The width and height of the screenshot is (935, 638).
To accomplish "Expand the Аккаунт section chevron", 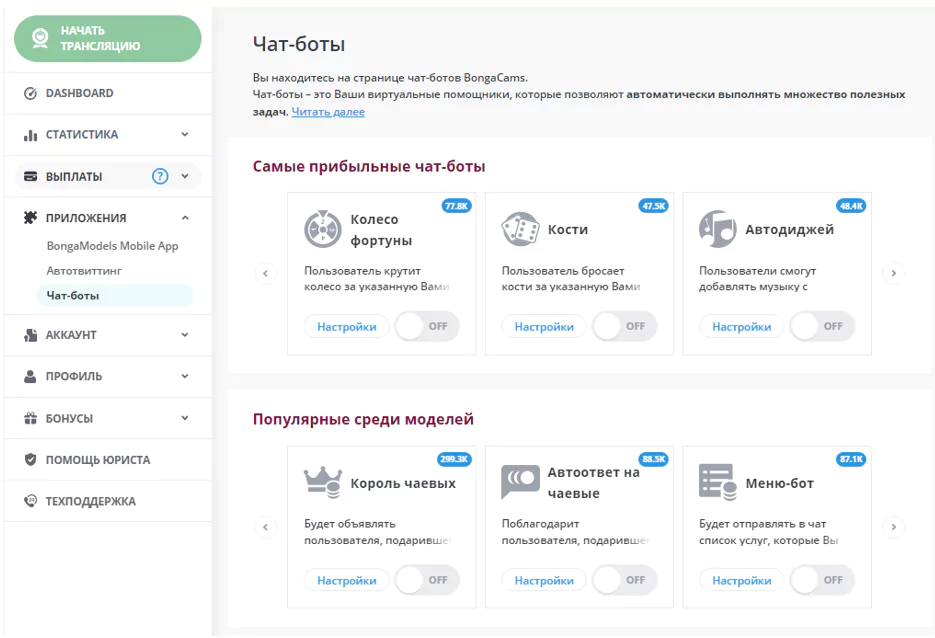I will [x=185, y=335].
